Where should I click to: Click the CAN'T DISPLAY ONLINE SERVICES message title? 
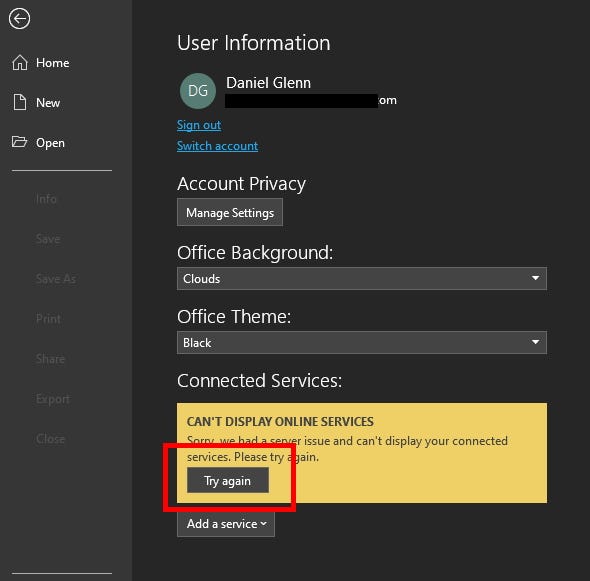[x=280, y=421]
